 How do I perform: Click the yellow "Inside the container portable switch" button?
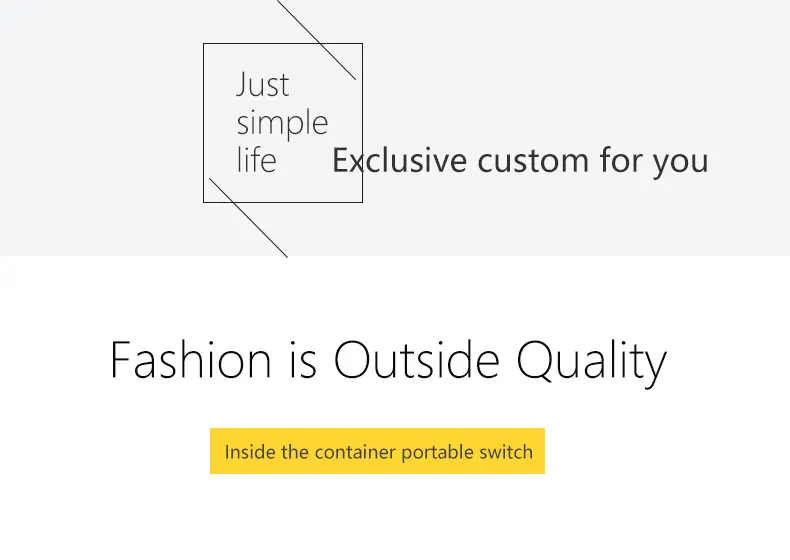coord(377,451)
